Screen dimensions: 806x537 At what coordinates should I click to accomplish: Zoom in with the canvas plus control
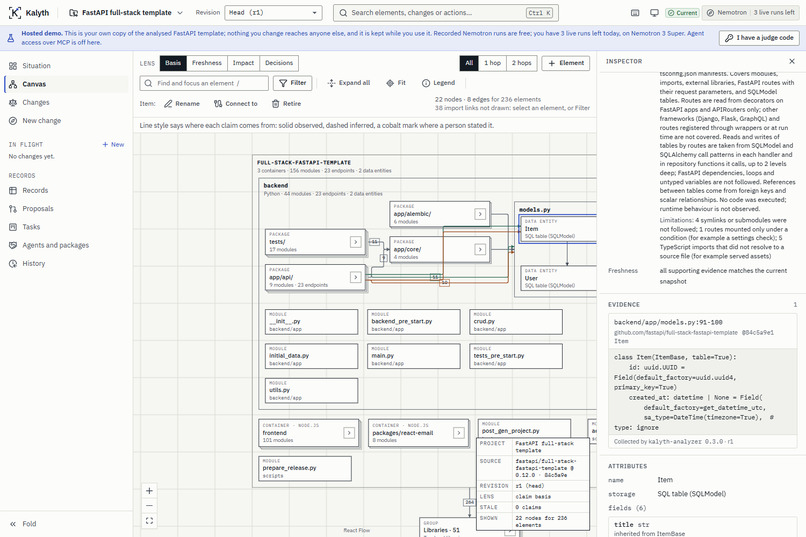pyautogui.click(x=149, y=491)
